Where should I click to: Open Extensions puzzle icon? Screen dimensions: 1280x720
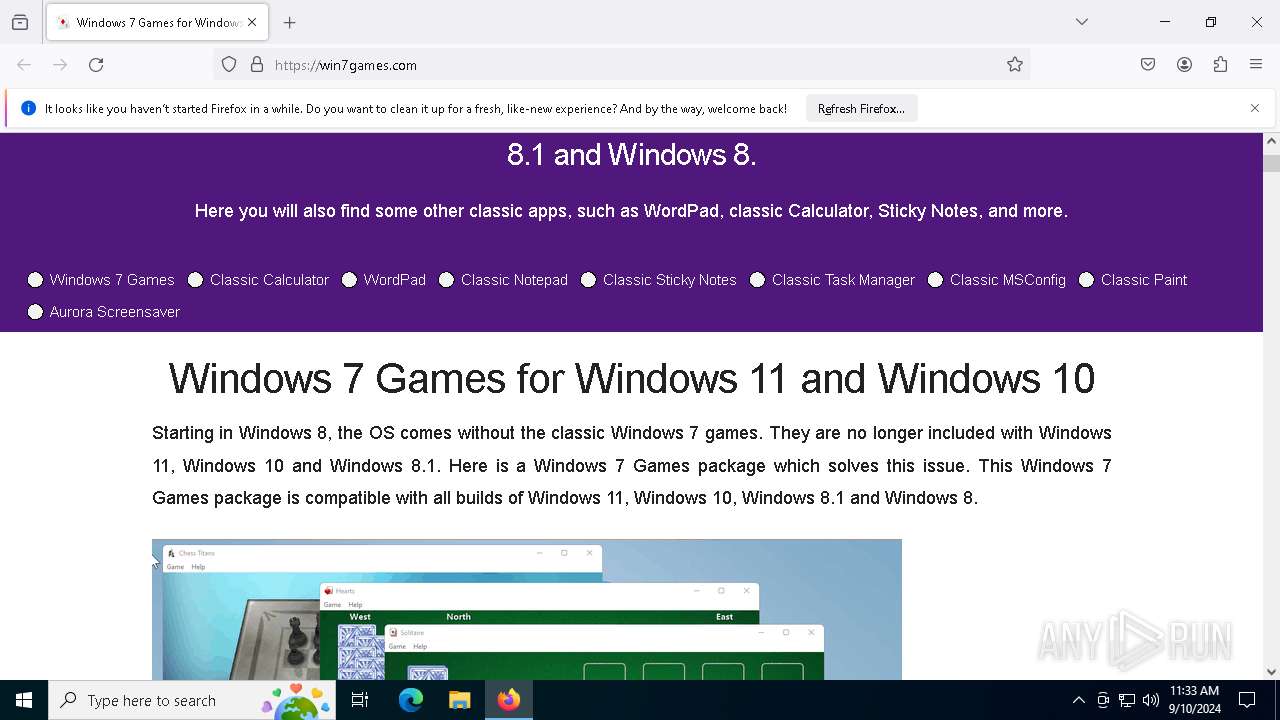[1220, 65]
